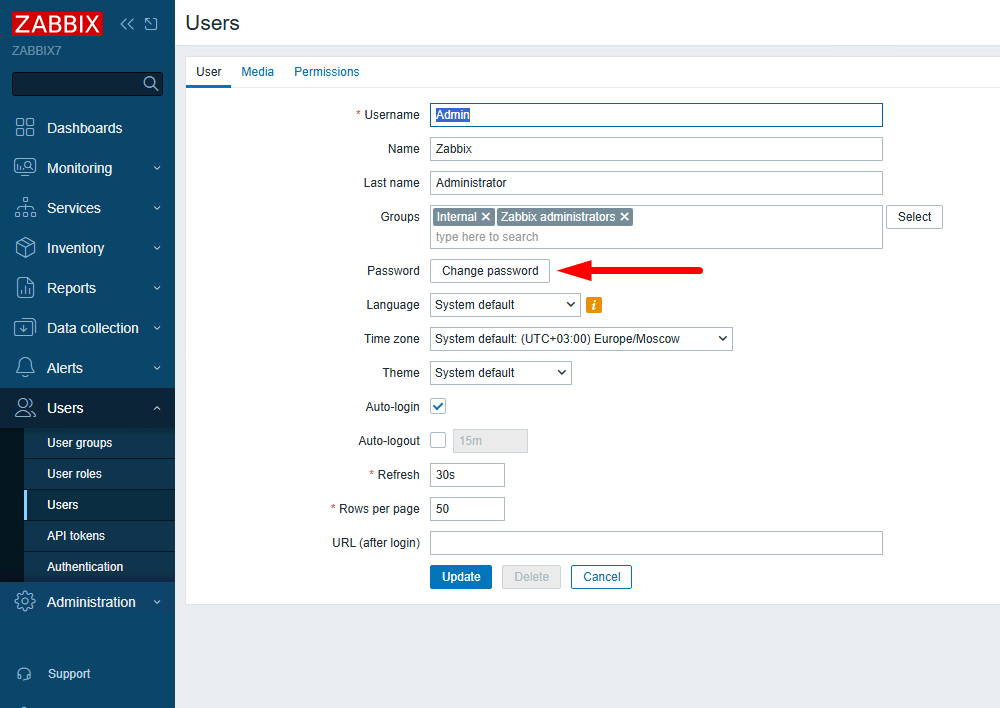
Task: Click the Administration gear icon
Action: (25, 601)
